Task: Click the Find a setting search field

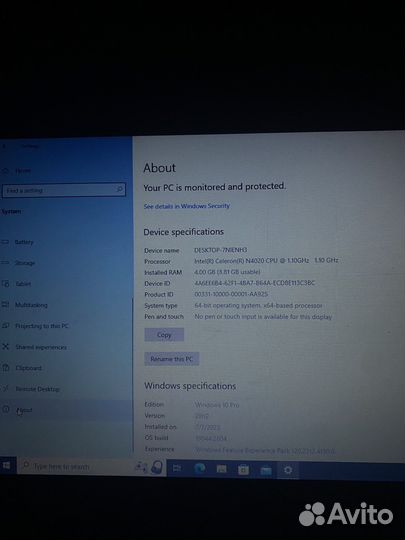Action: click(64, 190)
